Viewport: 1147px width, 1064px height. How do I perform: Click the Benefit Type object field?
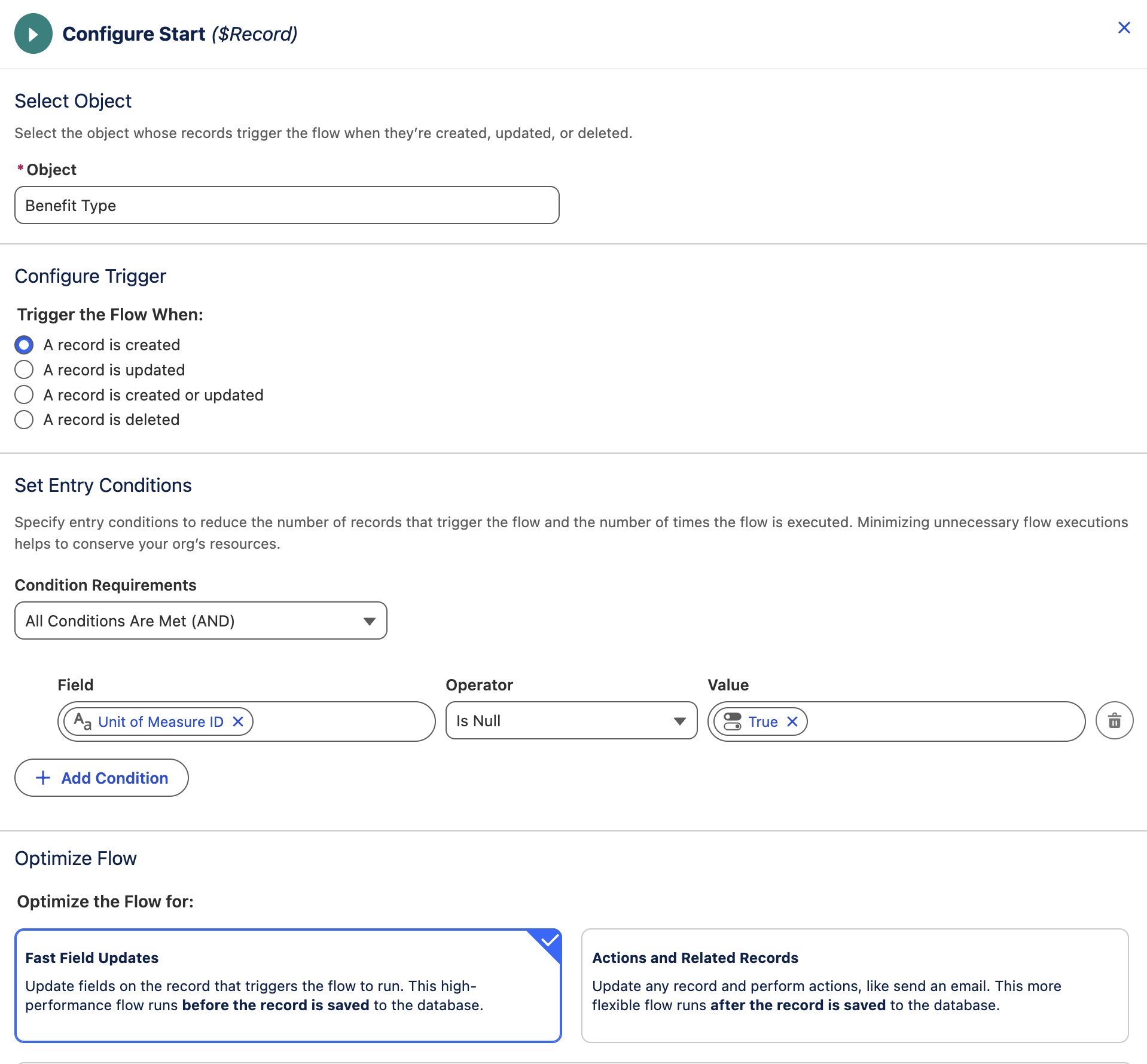pyautogui.click(x=287, y=205)
